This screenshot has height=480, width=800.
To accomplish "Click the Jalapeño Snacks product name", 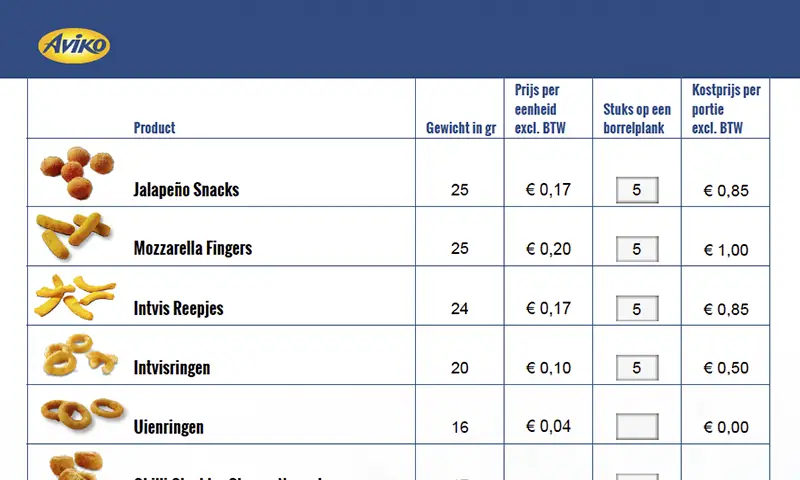I will tap(186, 190).
